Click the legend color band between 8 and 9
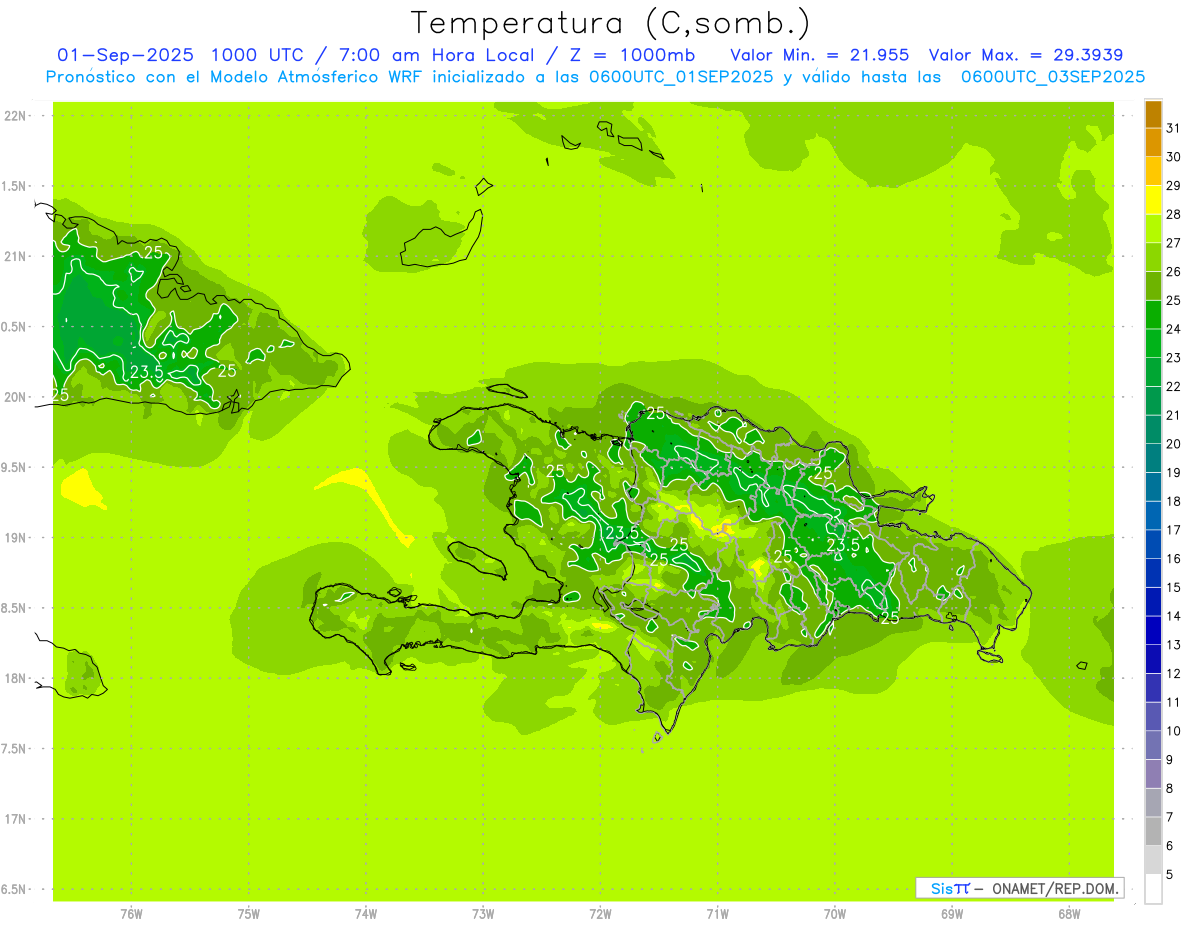The height and width of the screenshot is (927, 1200). pyautogui.click(x=1153, y=774)
